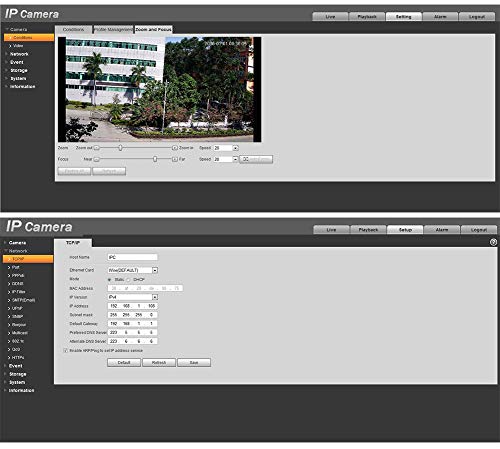Screen dimensions: 500x449
Task: Select Static mode radio button
Action: tap(109, 279)
